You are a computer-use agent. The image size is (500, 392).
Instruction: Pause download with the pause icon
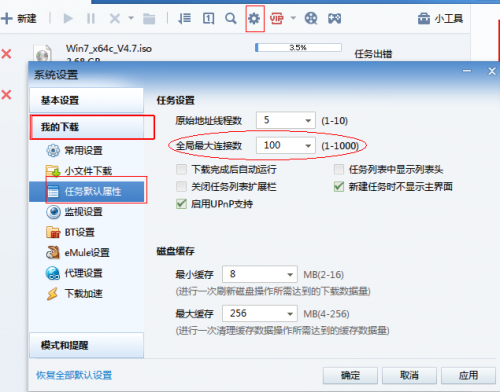[x=91, y=18]
